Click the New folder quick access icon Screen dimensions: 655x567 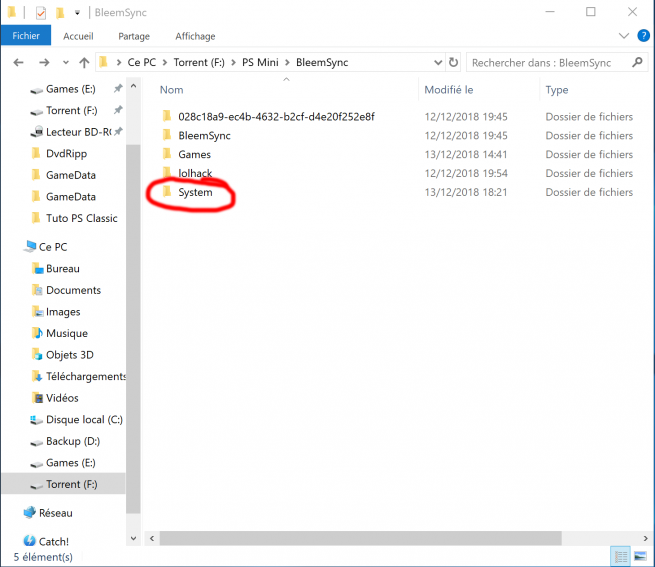tap(60, 13)
